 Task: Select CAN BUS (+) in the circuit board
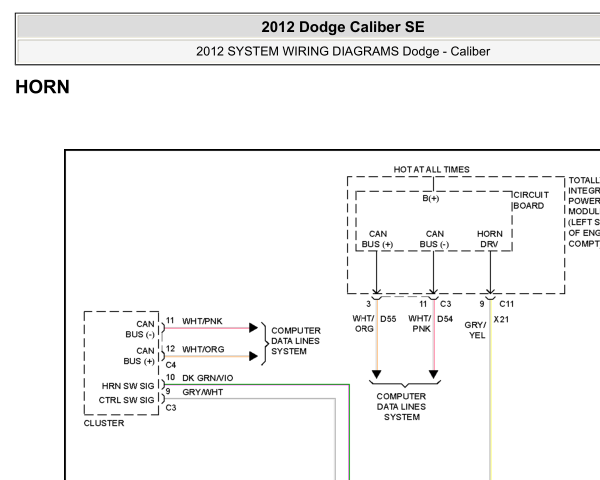tap(377, 239)
